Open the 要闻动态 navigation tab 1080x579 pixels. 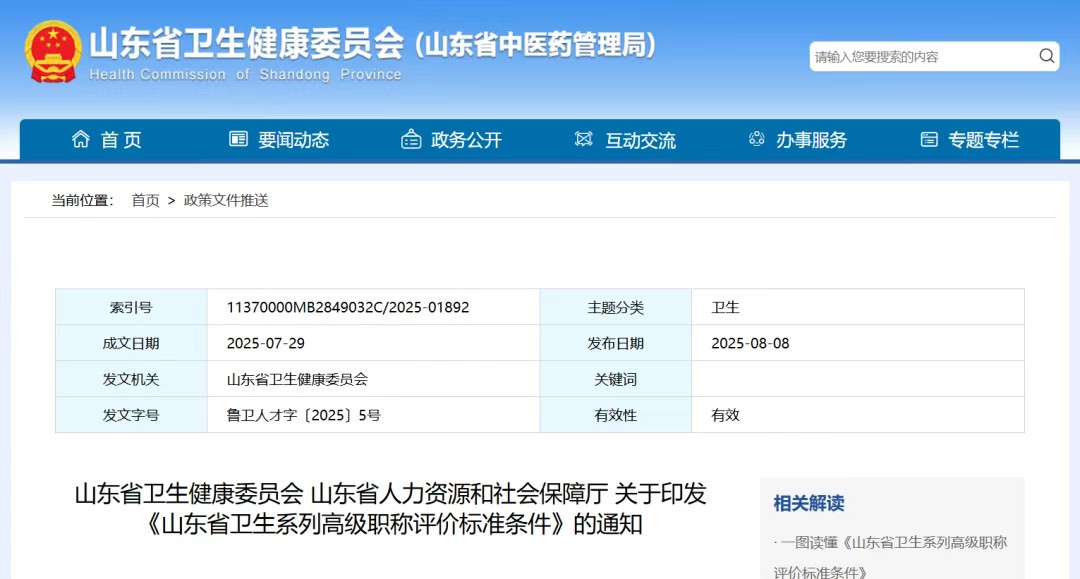click(293, 140)
